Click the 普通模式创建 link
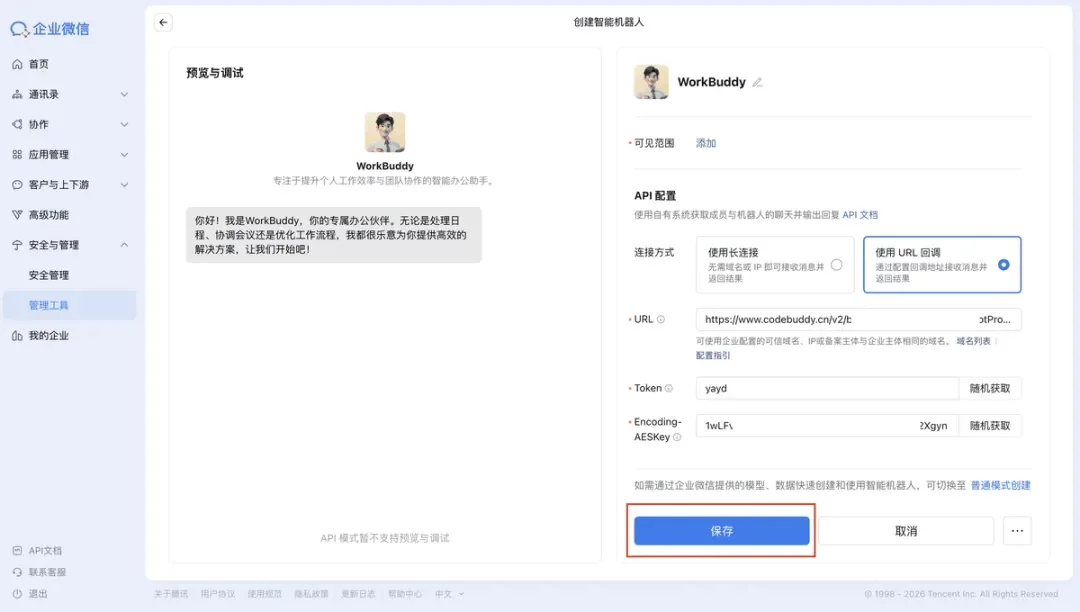 point(1000,485)
